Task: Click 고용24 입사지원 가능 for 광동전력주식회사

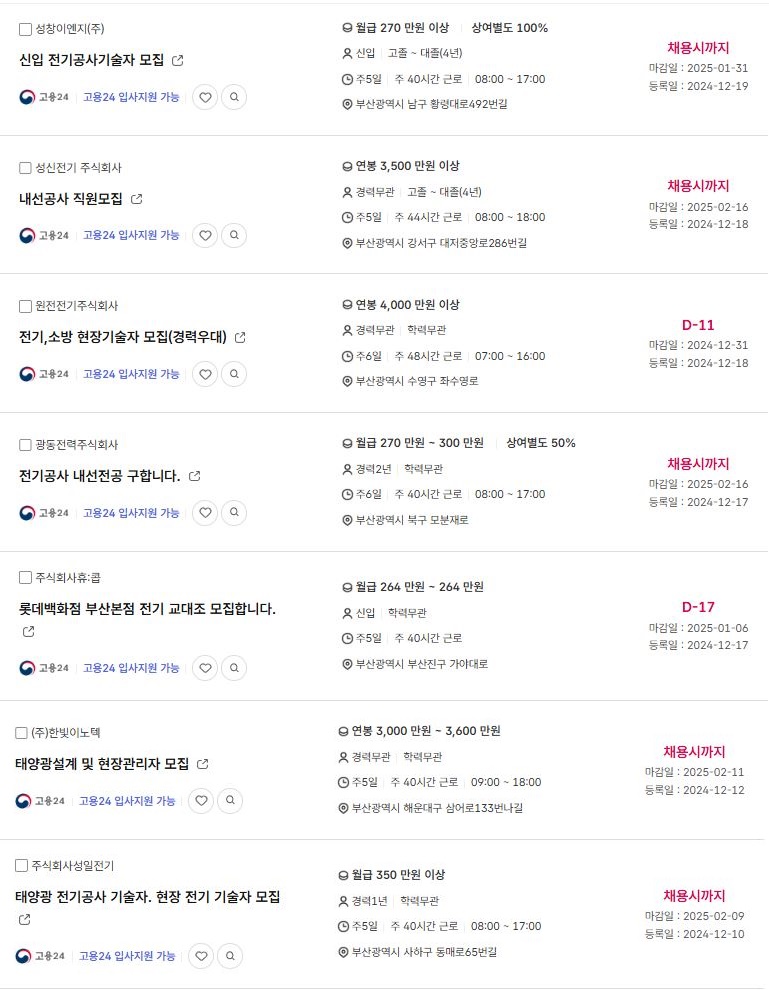Action: [x=131, y=513]
